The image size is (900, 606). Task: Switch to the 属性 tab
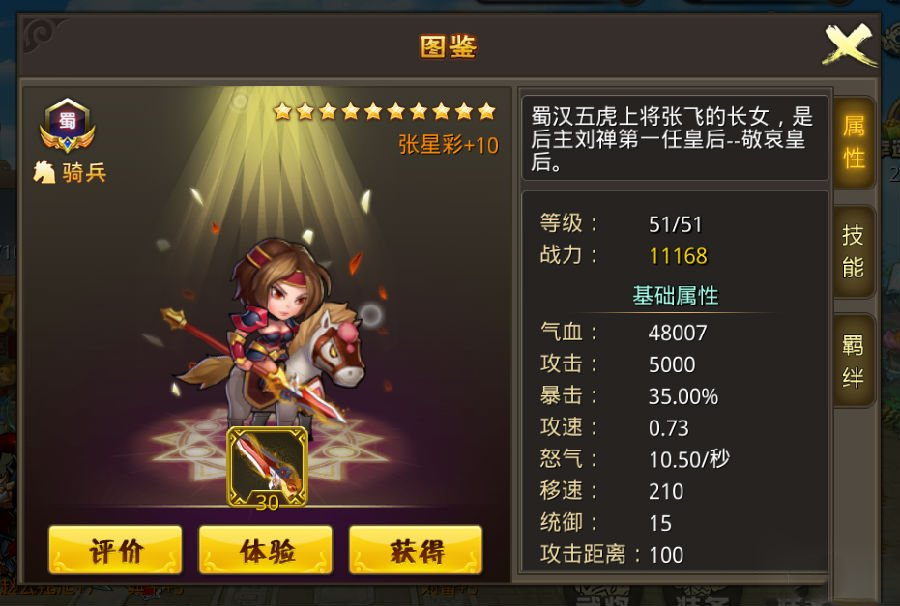pos(854,142)
